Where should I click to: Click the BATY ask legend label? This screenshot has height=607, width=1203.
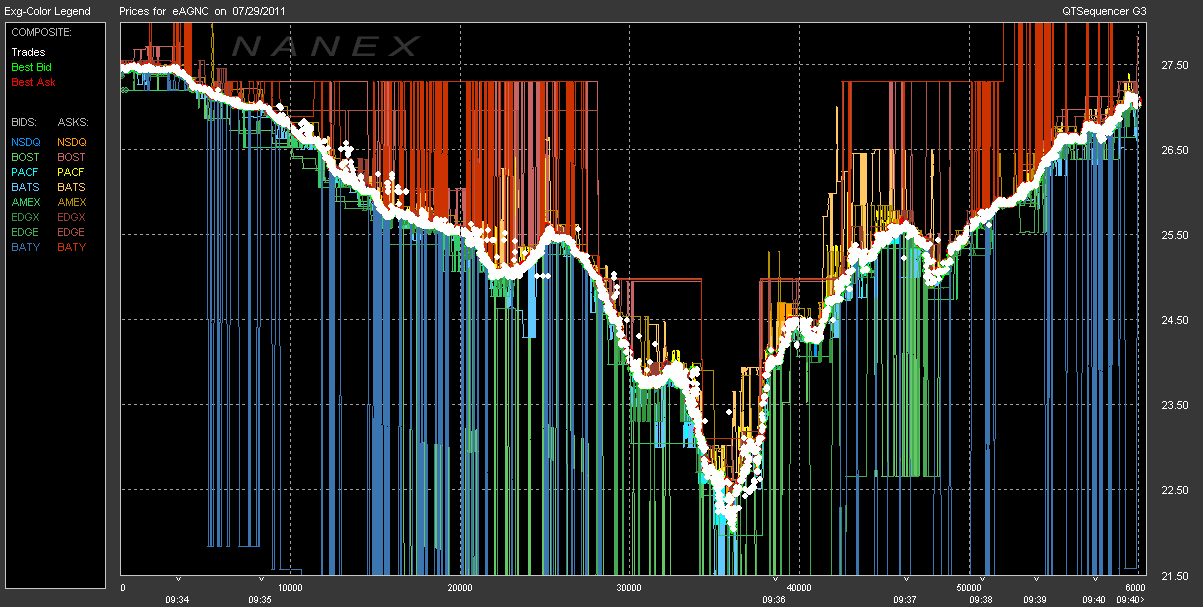click(71, 247)
